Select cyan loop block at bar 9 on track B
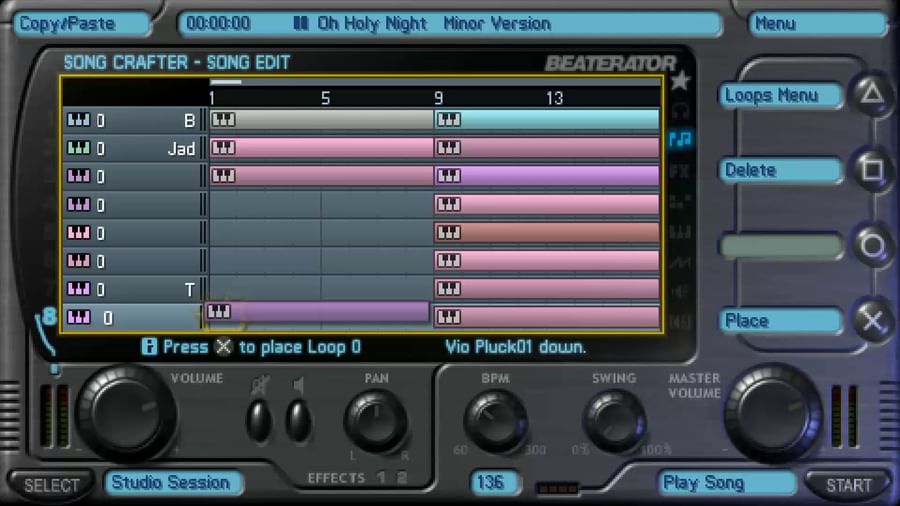 [x=547, y=119]
